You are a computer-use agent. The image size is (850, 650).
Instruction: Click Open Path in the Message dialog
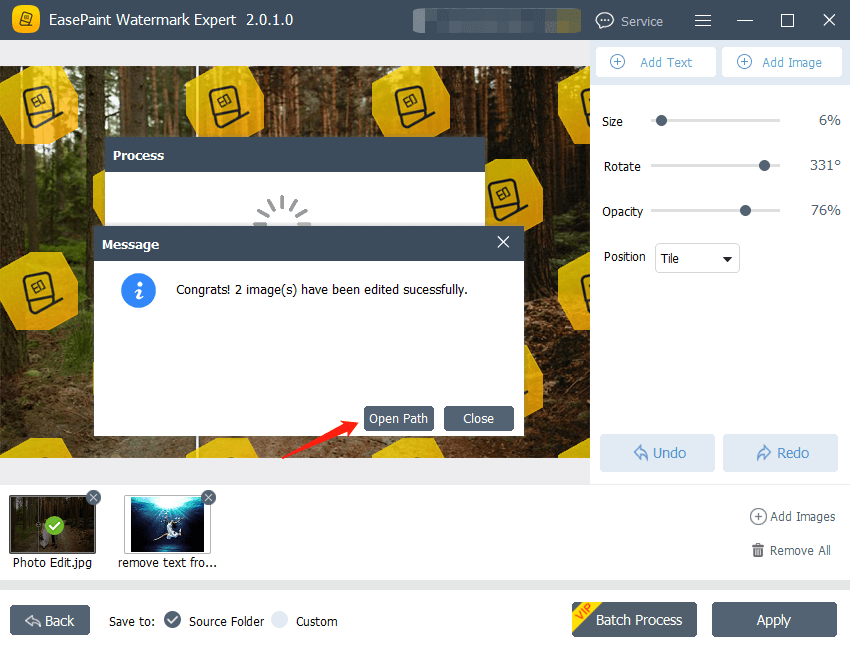(x=398, y=419)
